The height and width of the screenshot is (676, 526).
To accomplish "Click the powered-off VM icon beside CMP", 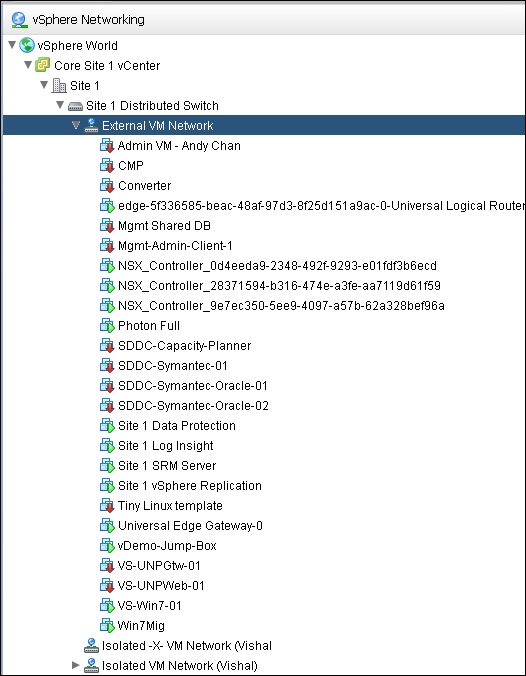I will 107,166.
